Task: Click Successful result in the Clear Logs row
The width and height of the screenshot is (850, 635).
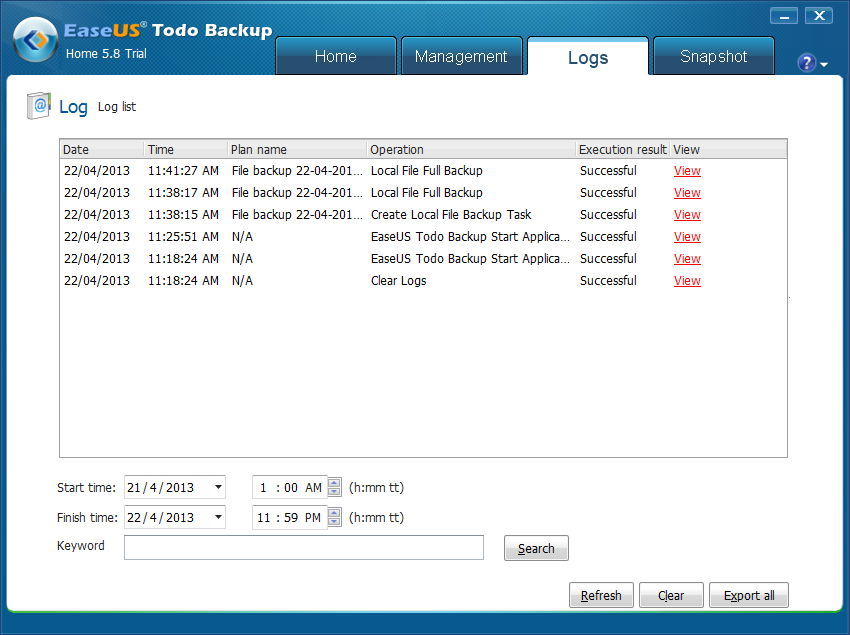Action: point(608,281)
